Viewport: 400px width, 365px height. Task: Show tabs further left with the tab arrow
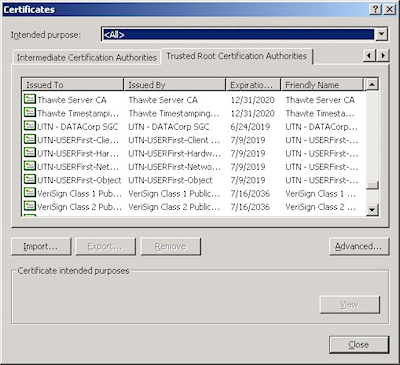[369, 55]
